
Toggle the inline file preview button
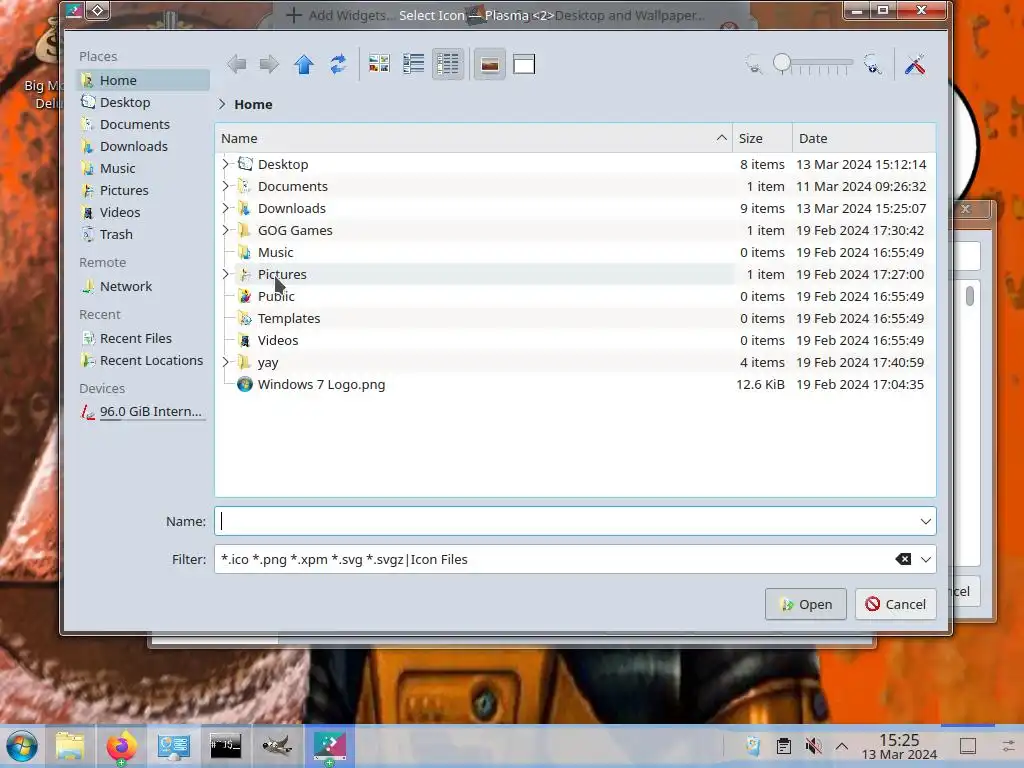coord(490,64)
